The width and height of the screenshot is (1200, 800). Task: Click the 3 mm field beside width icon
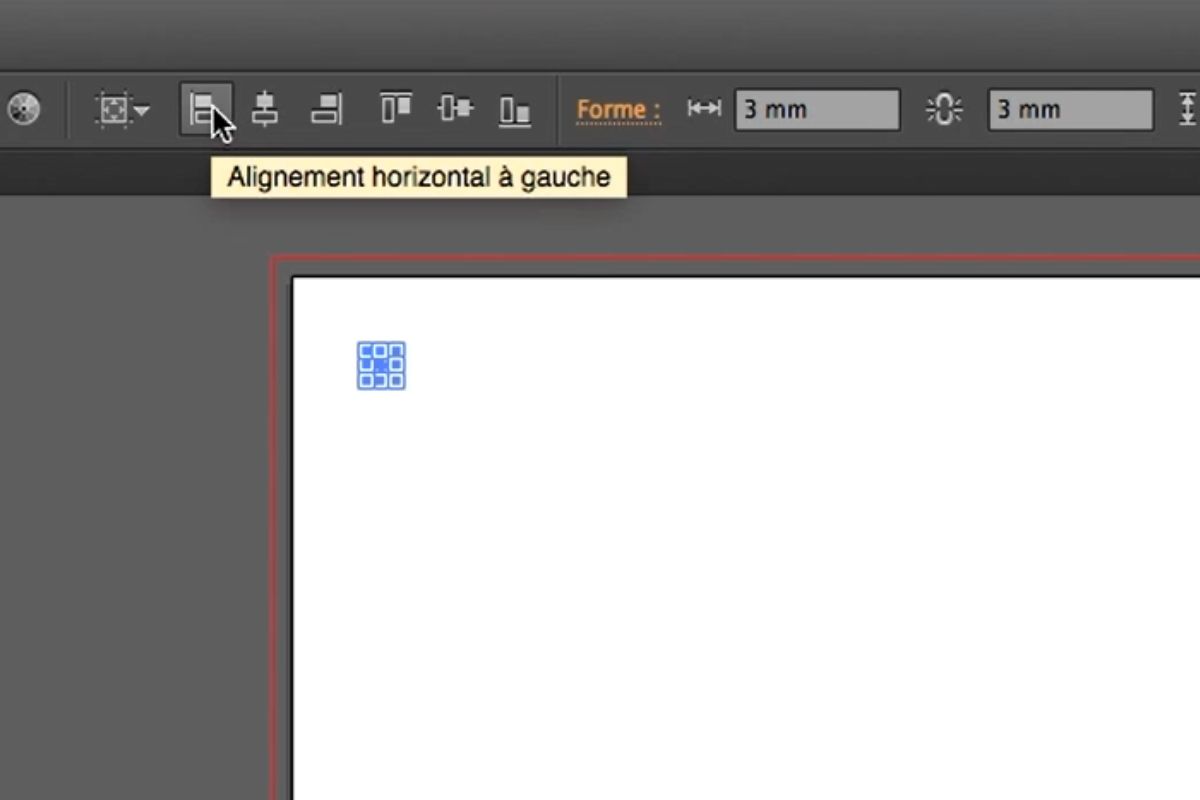coord(818,110)
